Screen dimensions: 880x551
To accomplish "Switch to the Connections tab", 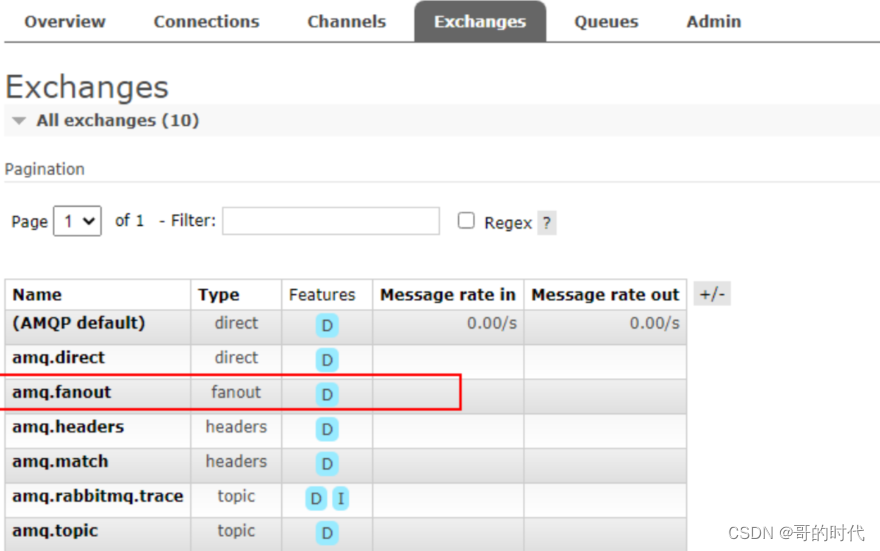I will click(207, 21).
